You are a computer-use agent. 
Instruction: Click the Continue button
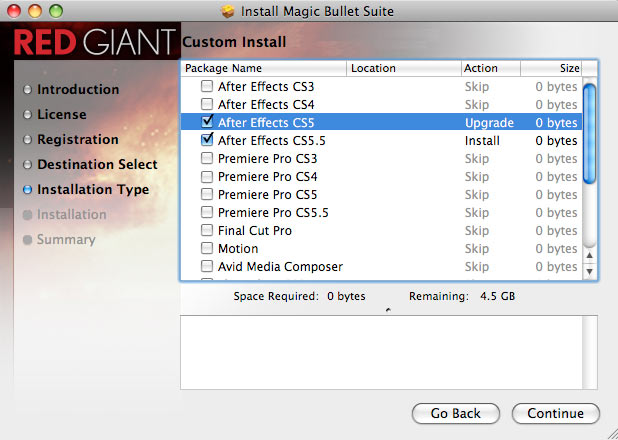click(556, 413)
